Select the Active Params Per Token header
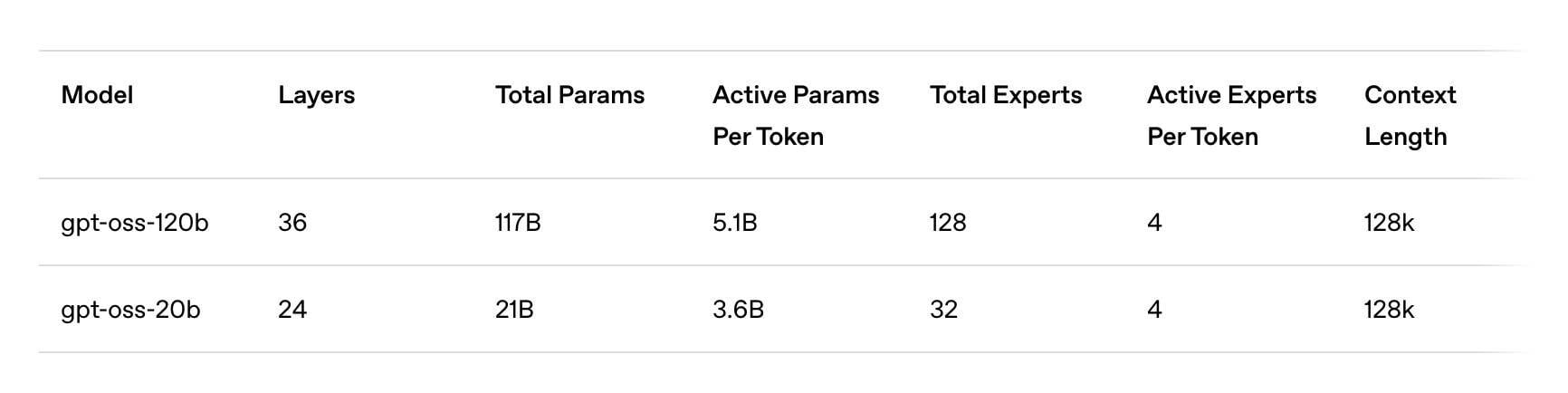The image size is (1568, 393). [x=795, y=115]
